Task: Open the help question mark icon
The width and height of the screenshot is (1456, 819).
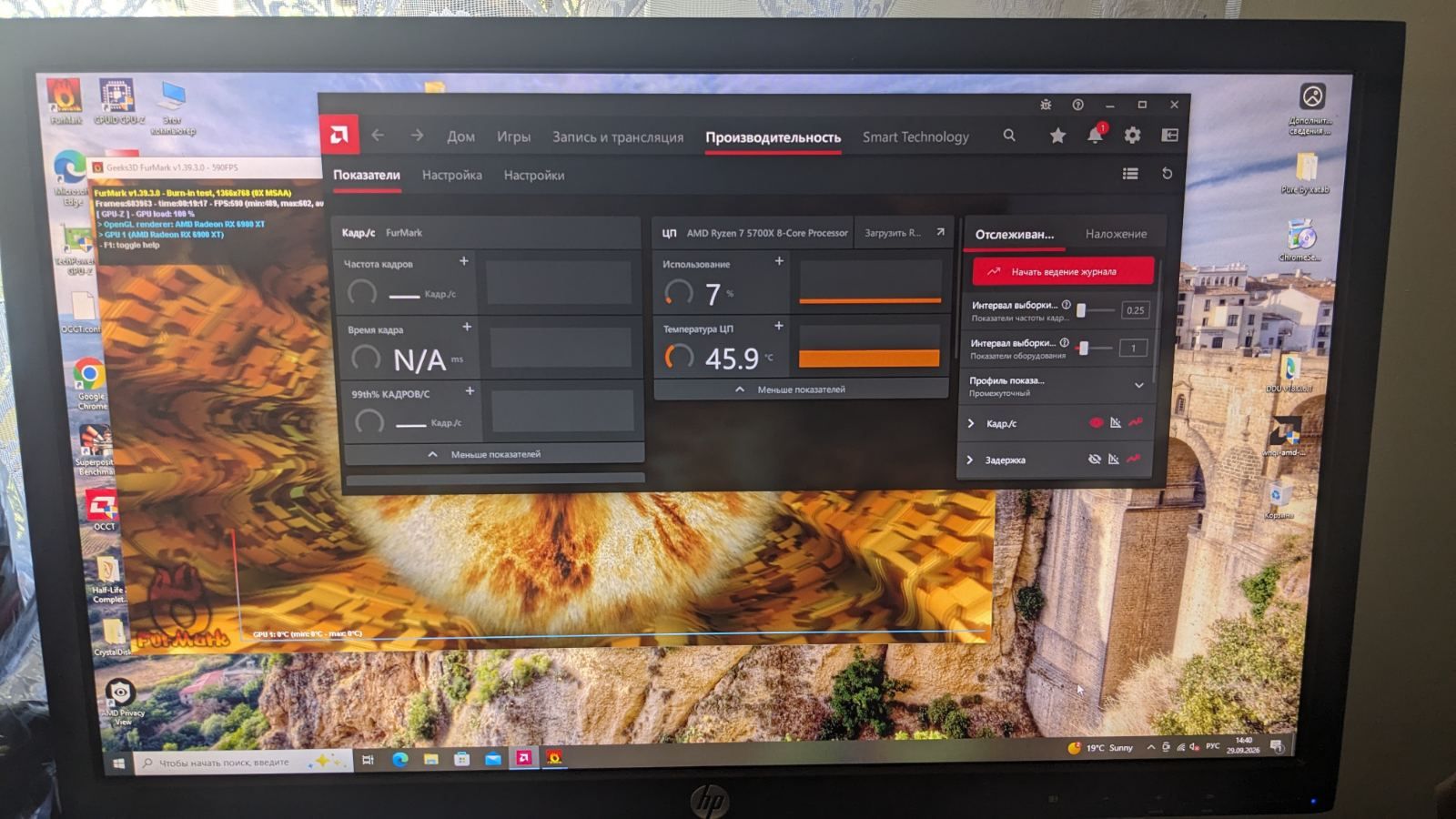Action: (1077, 105)
